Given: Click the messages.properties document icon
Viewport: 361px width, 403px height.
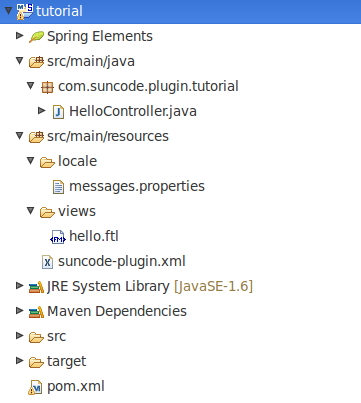Looking at the screenshot, I should (58, 187).
